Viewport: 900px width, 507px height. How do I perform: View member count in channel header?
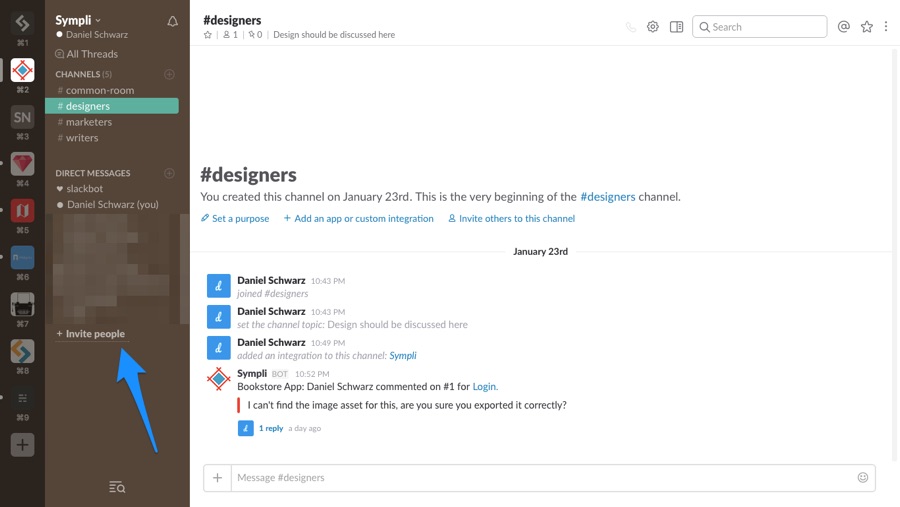(230, 35)
